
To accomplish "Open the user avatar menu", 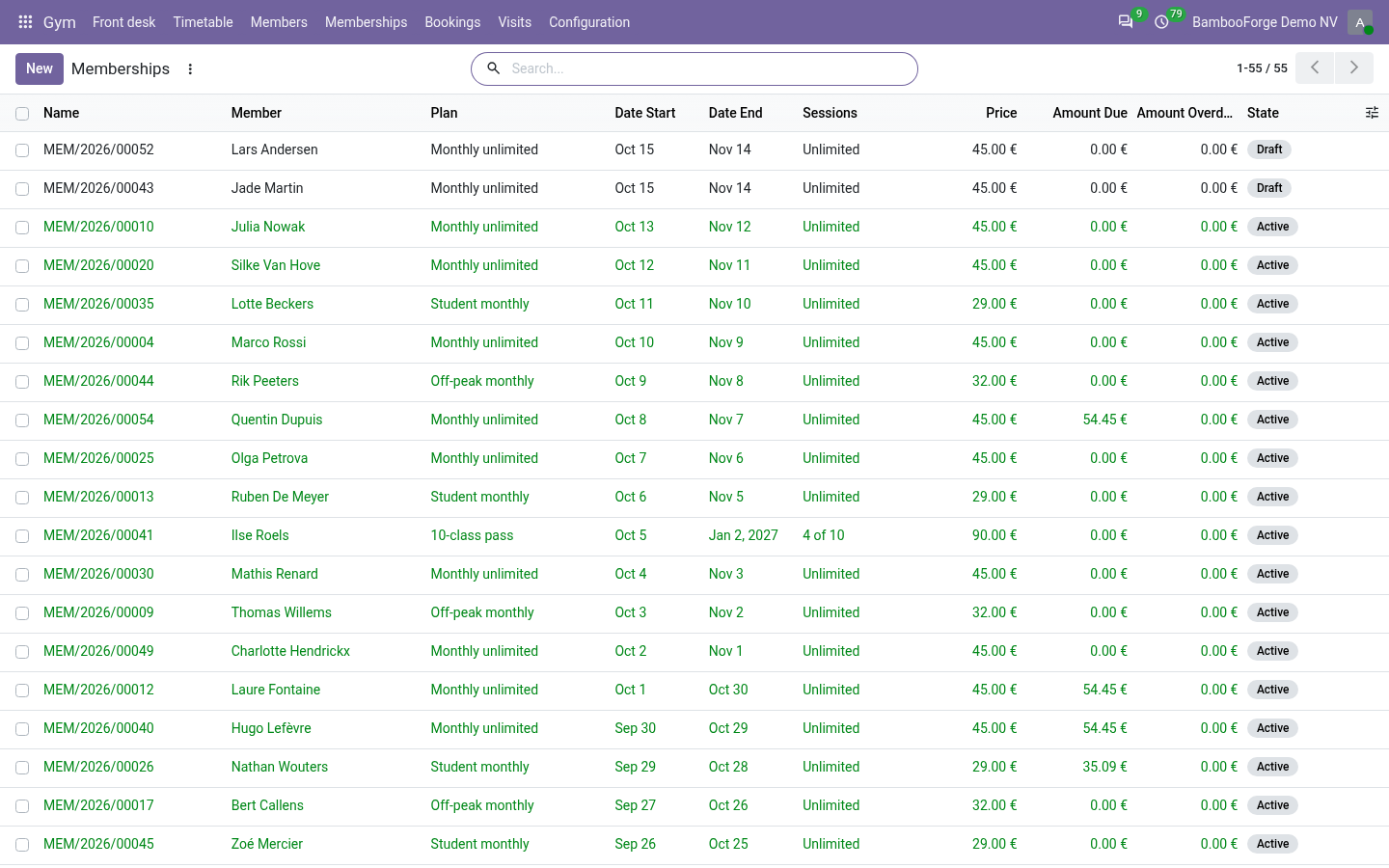I will [x=1360, y=22].
